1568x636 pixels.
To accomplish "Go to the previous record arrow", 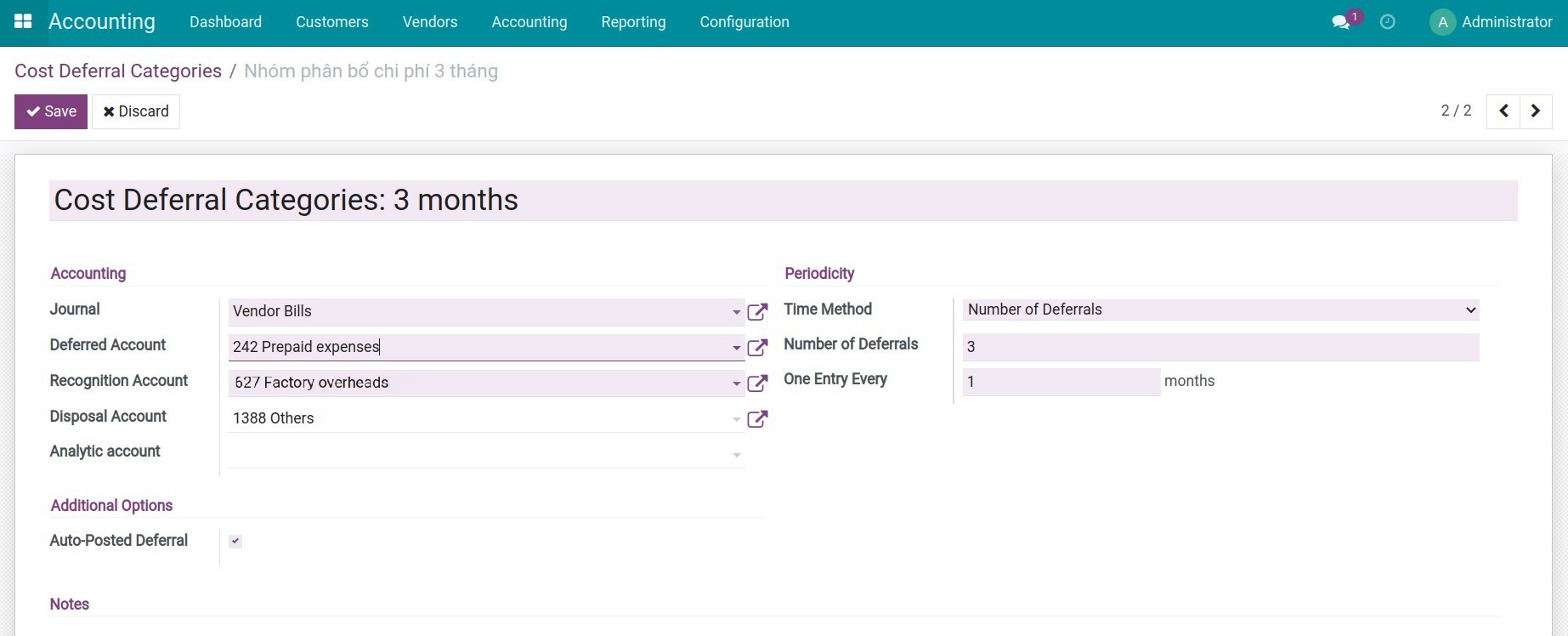I will coord(1503,111).
